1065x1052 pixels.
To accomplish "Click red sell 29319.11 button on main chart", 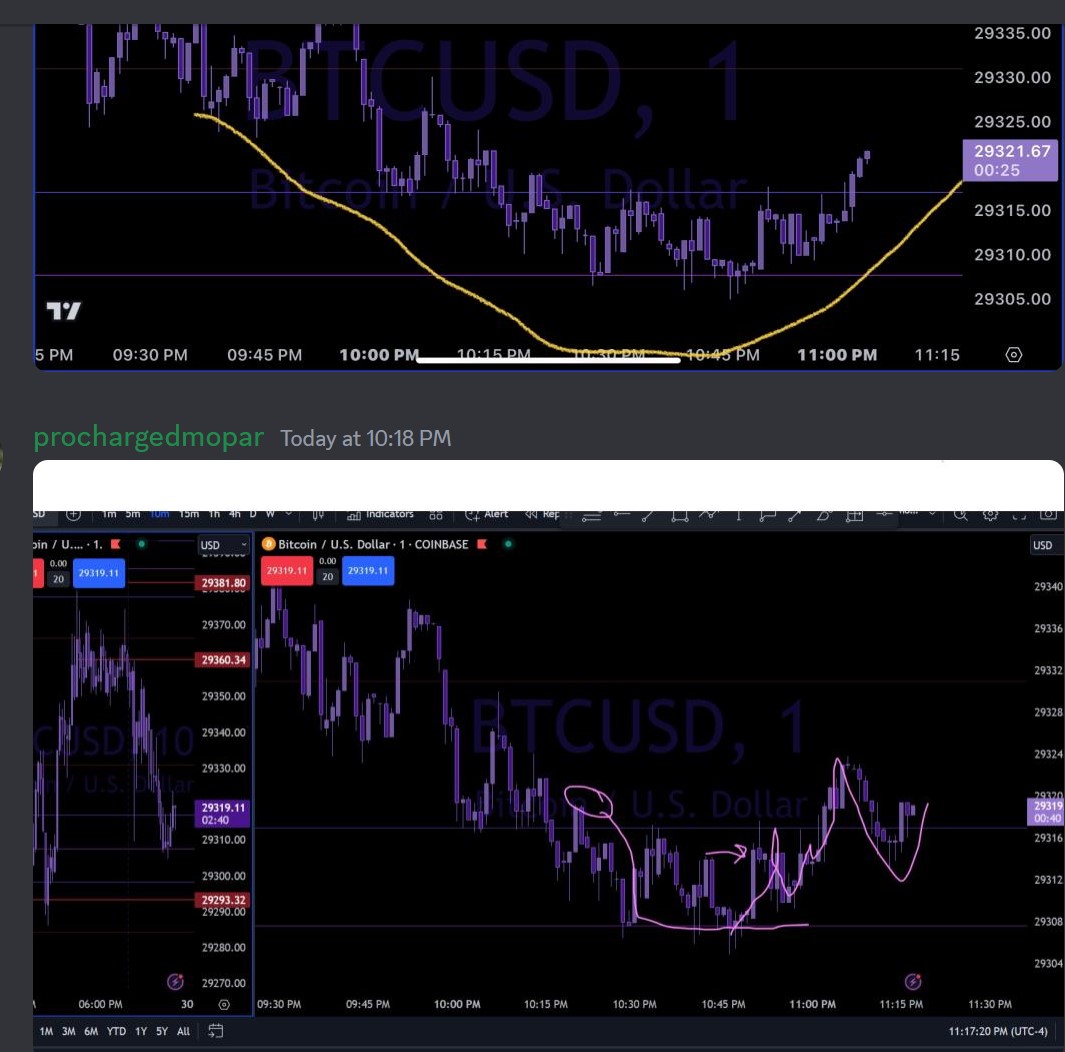I will 287,570.
